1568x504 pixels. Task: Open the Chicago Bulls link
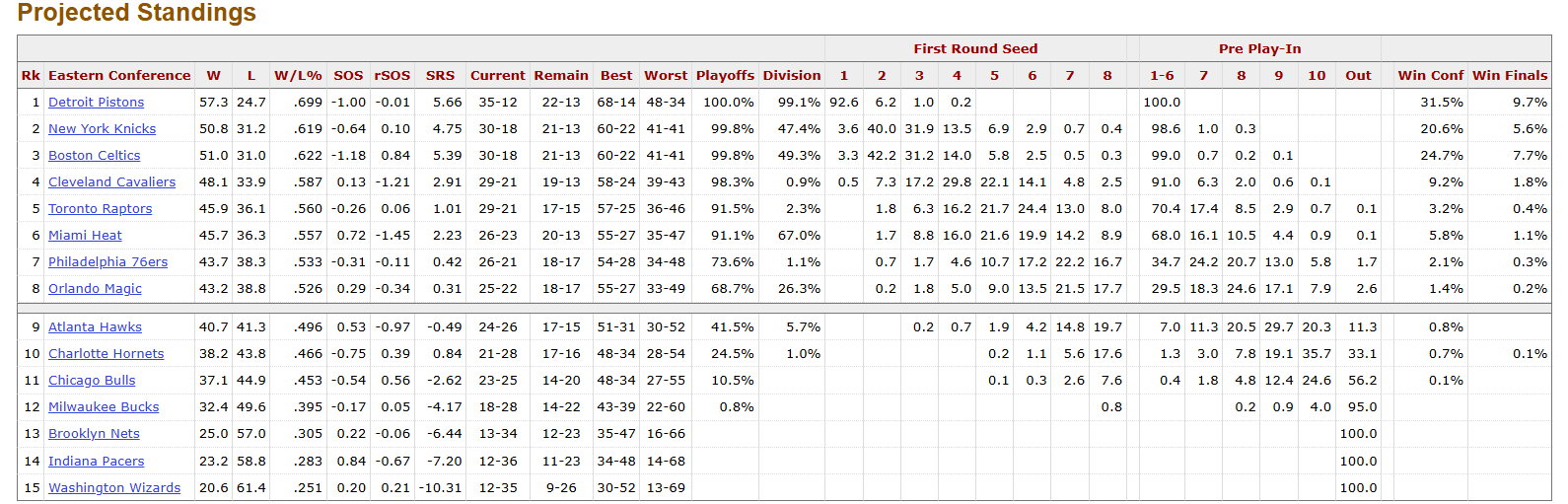pos(92,380)
